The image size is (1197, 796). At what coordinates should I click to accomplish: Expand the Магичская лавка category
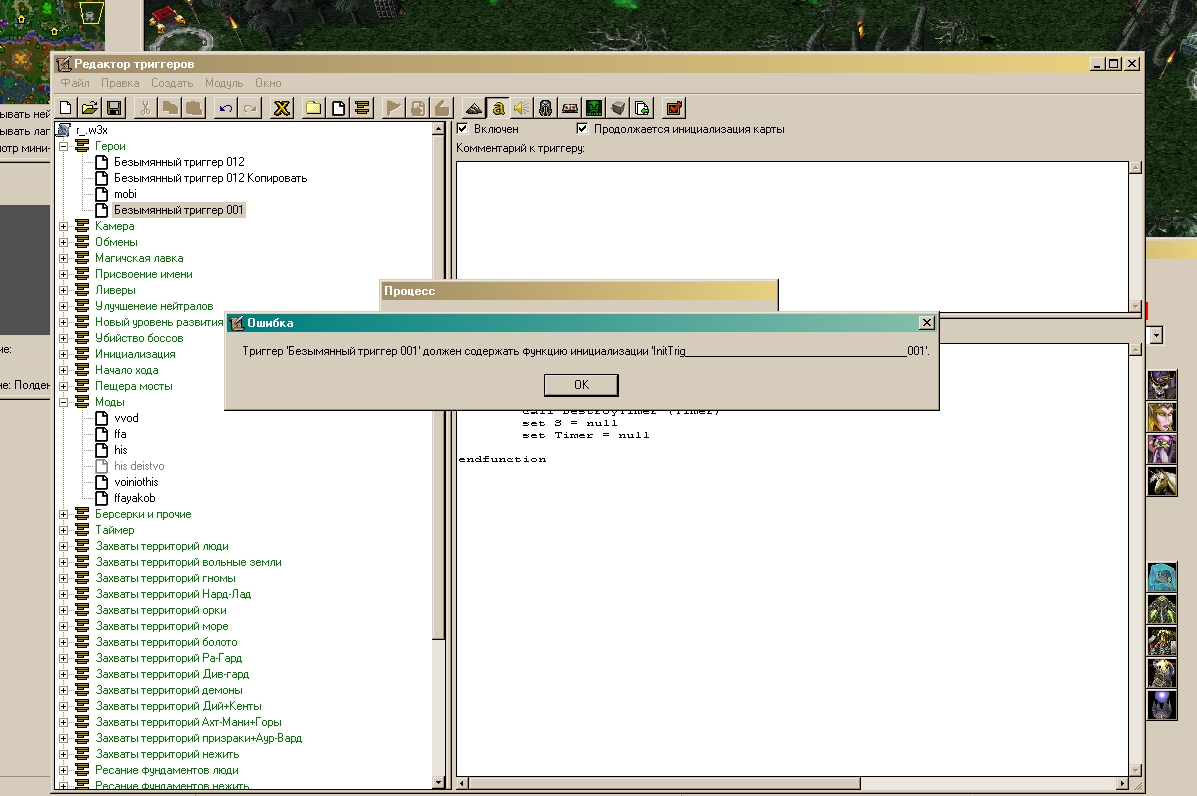[64, 258]
